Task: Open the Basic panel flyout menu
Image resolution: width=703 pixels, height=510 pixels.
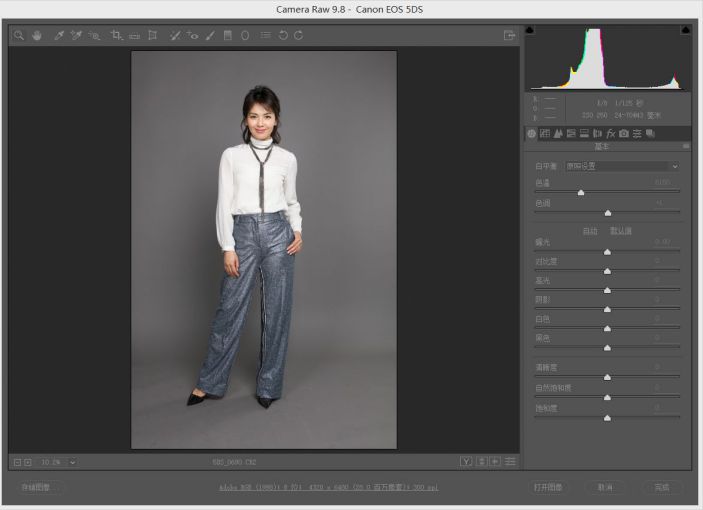Action: (686, 146)
